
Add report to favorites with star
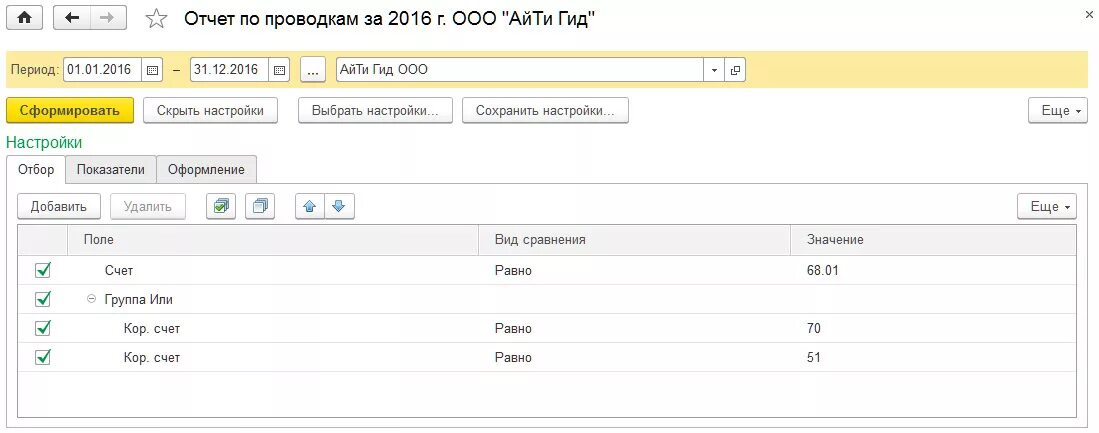[x=157, y=19]
